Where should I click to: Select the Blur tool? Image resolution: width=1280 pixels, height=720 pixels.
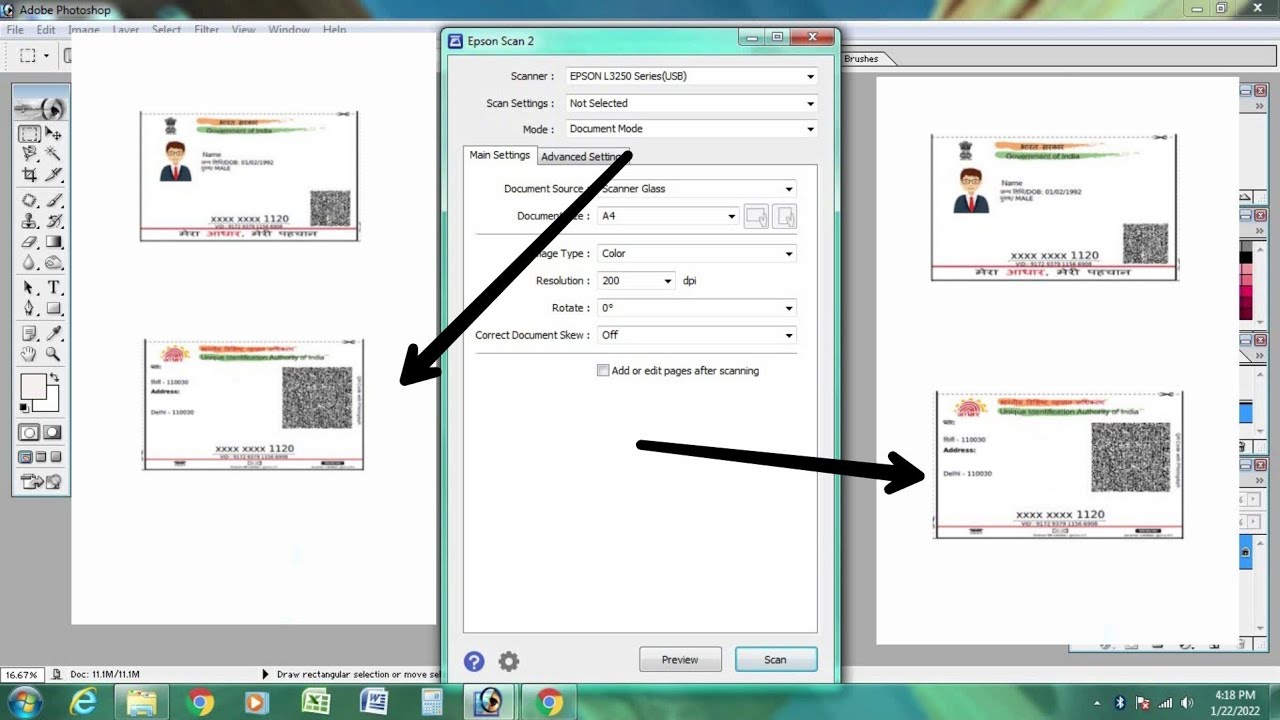point(30,263)
